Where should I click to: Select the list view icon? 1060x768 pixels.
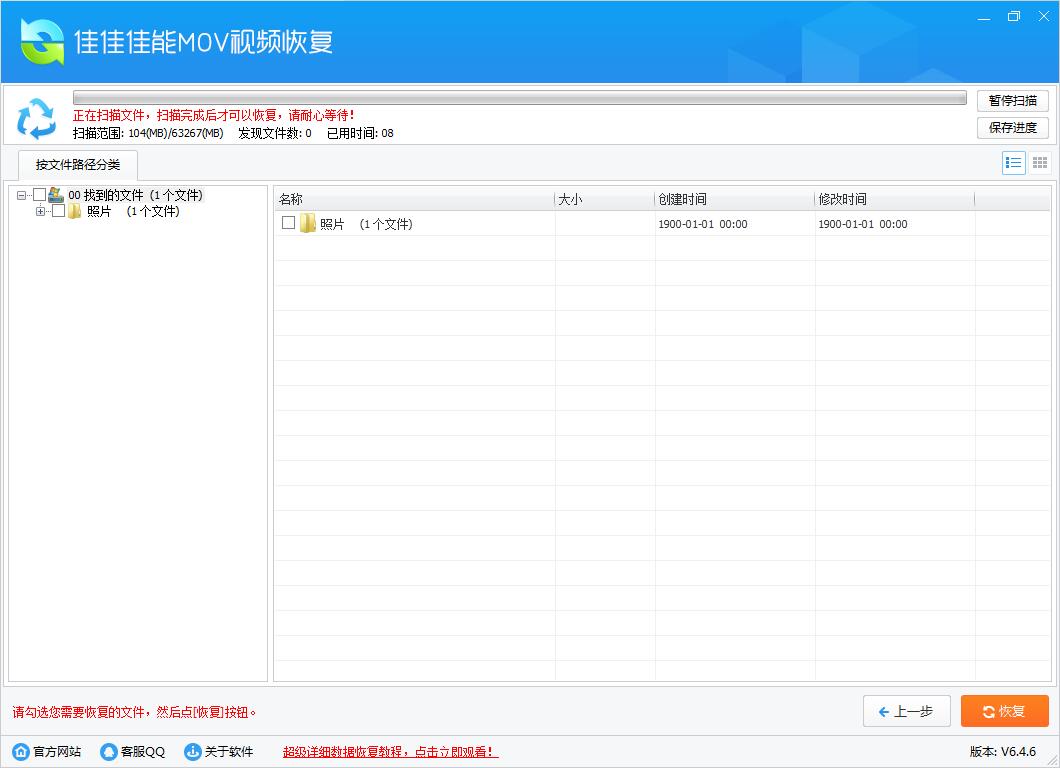tap(1013, 162)
